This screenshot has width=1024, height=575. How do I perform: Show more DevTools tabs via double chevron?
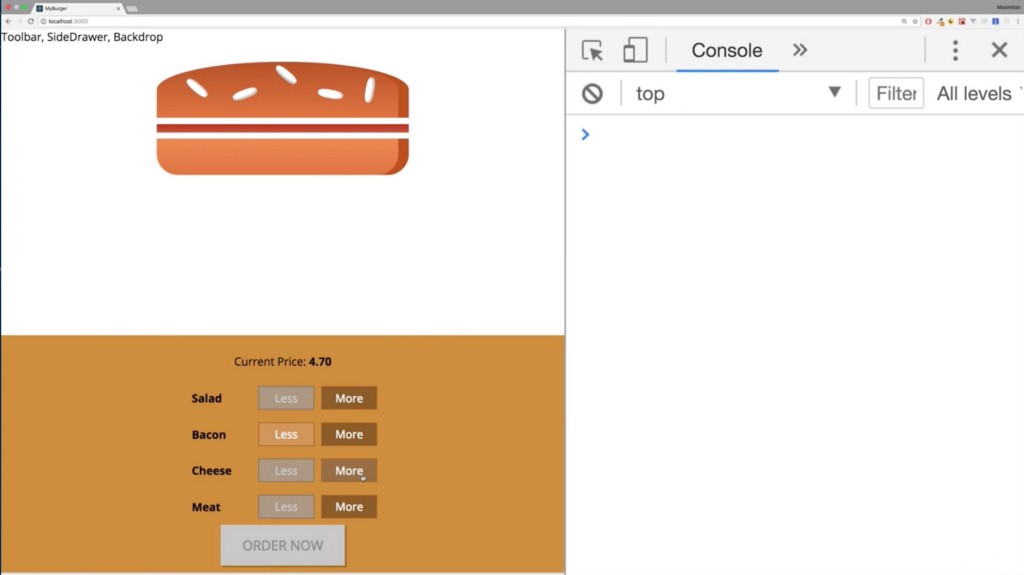click(800, 50)
